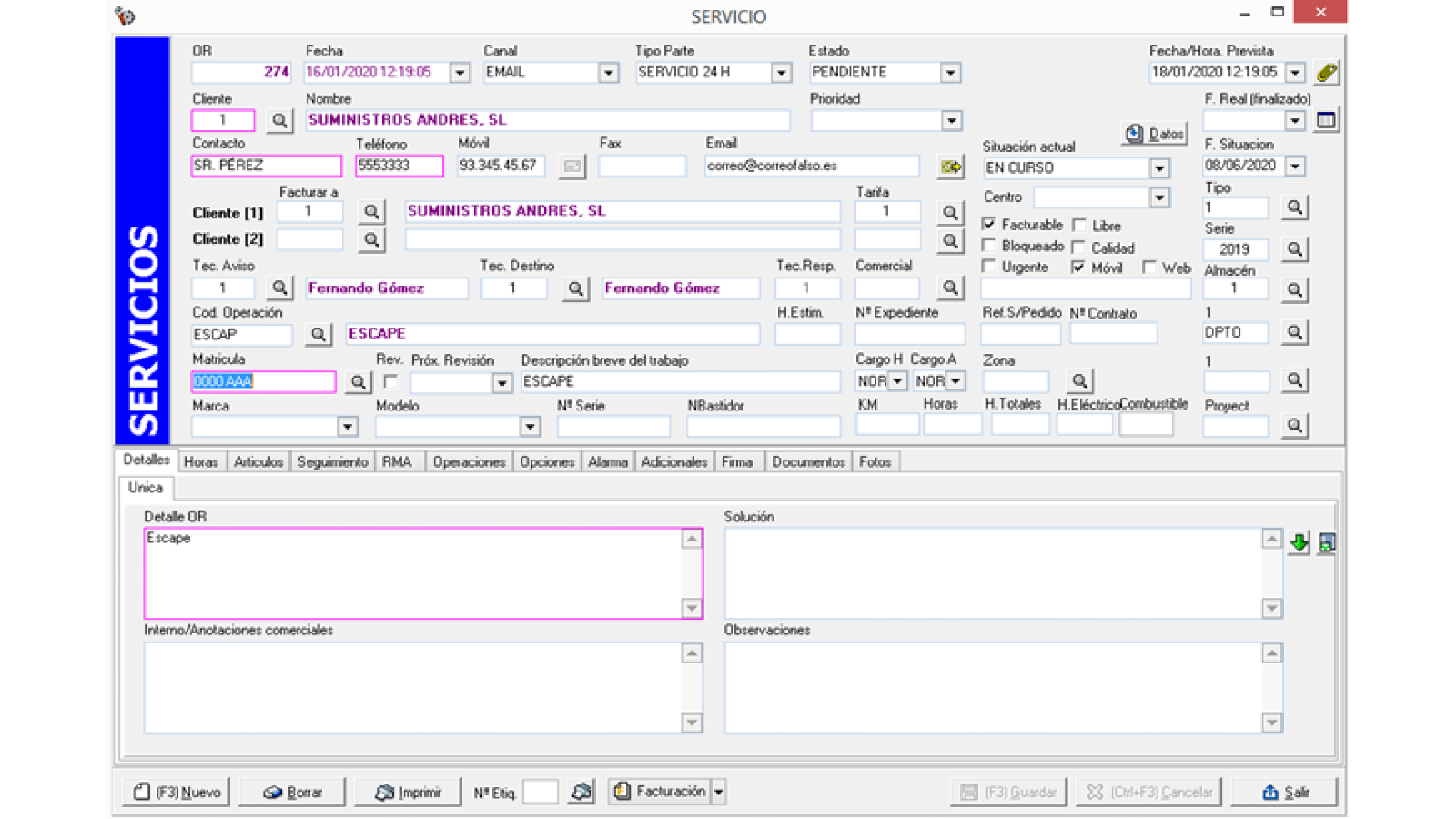Open the Cod. Operación search lookup
Image resolution: width=1456 pixels, height=819 pixels.
point(318,335)
